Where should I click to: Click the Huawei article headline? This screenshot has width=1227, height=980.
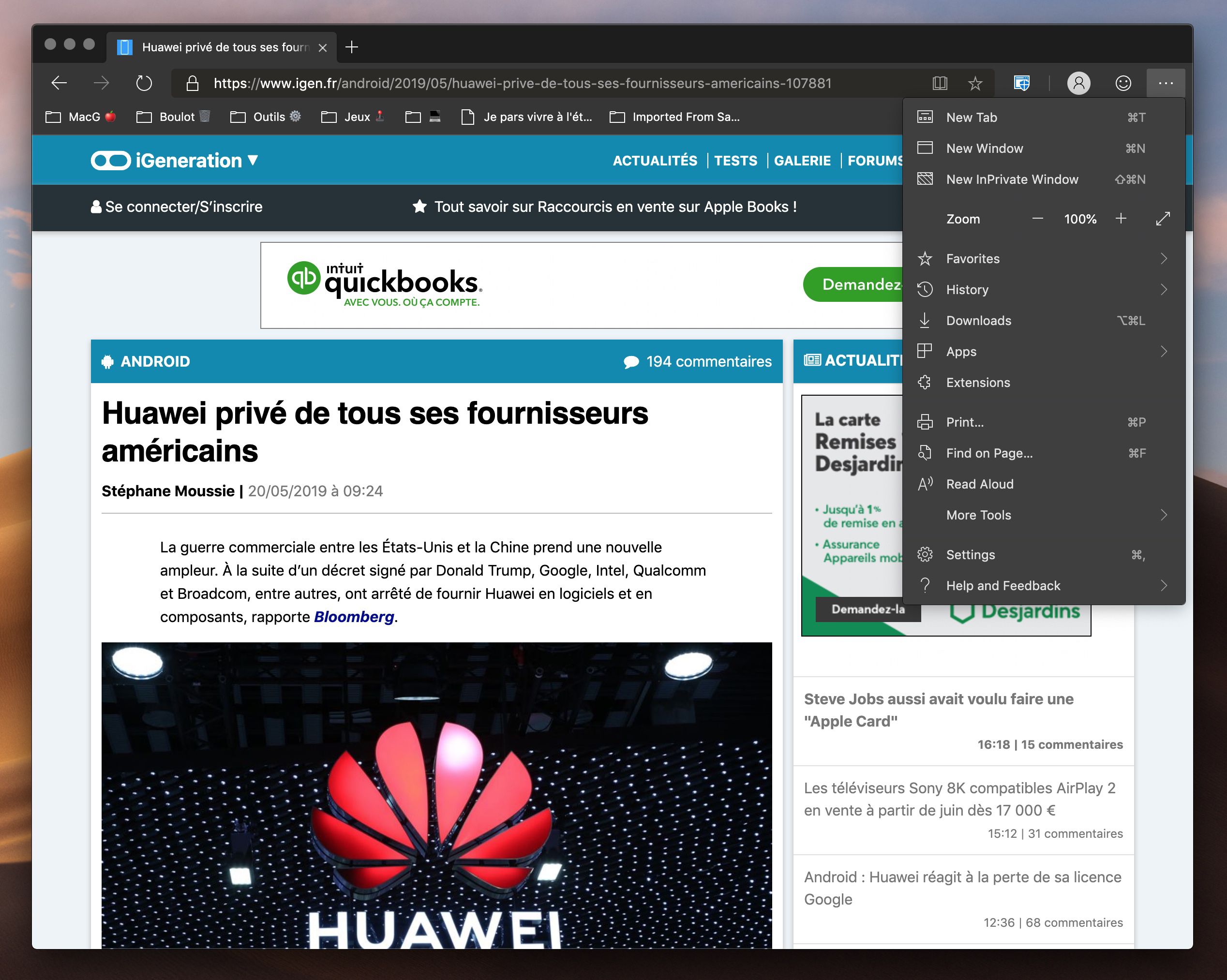point(374,432)
